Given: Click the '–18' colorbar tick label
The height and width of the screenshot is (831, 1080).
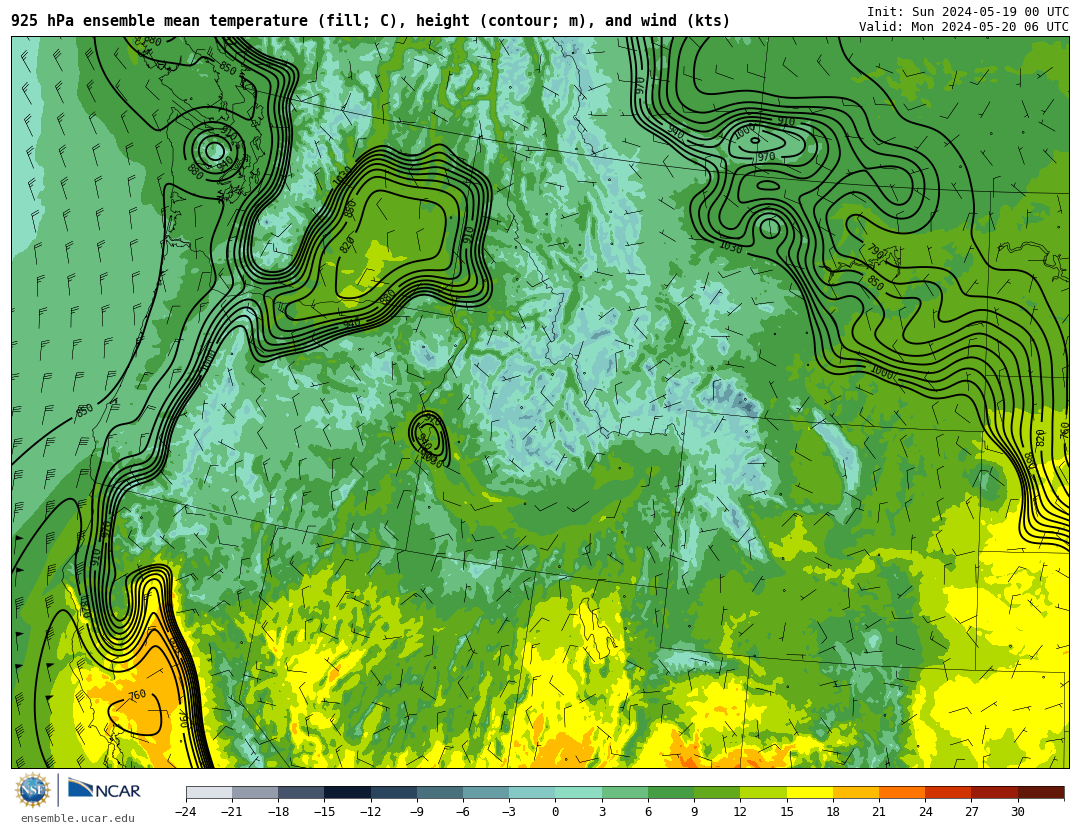Looking at the screenshot, I should 278,812.
